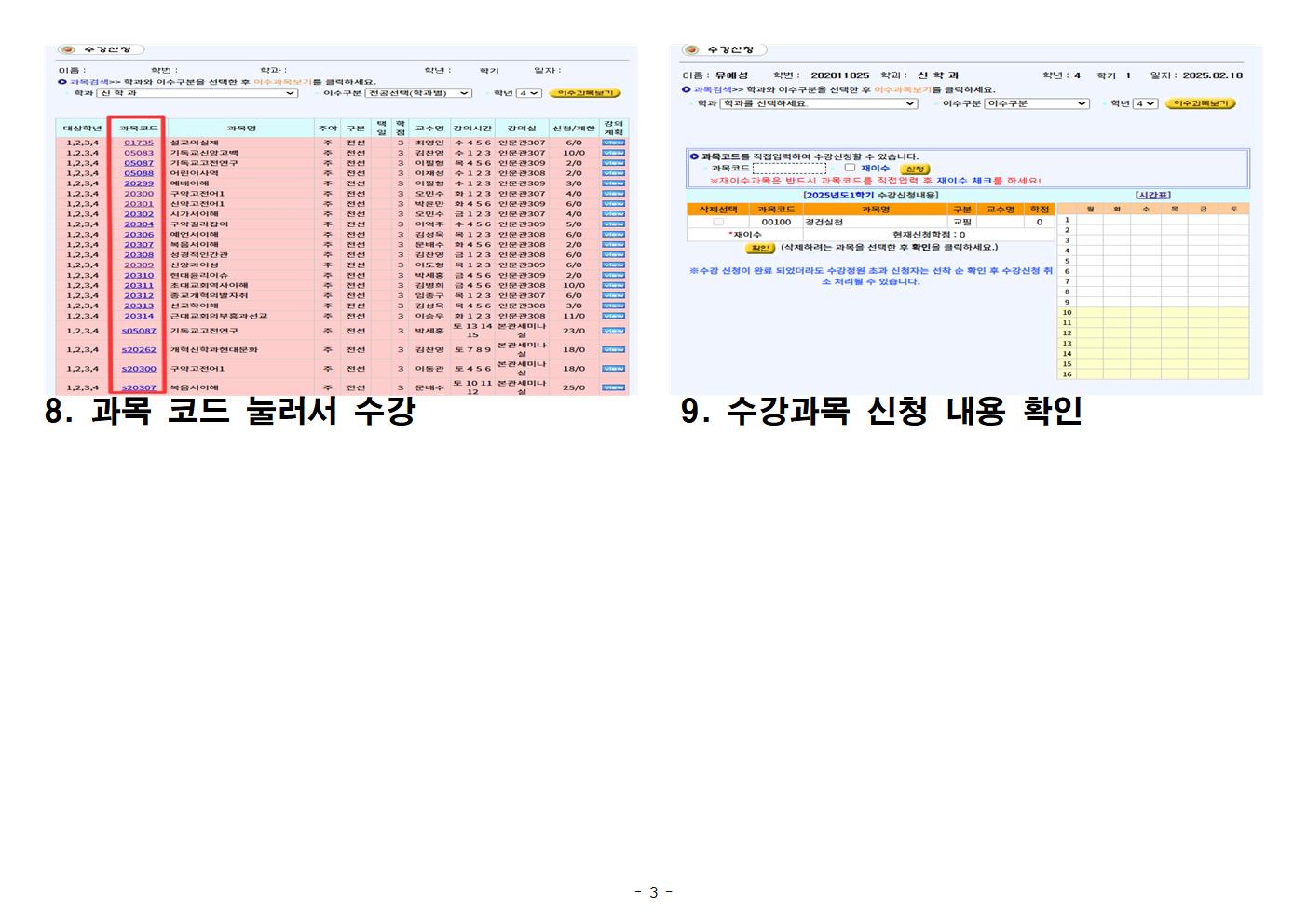Screen dimensions: 1307x924
Task: Open the lecture plan view for course 20299
Action: coord(613,183)
